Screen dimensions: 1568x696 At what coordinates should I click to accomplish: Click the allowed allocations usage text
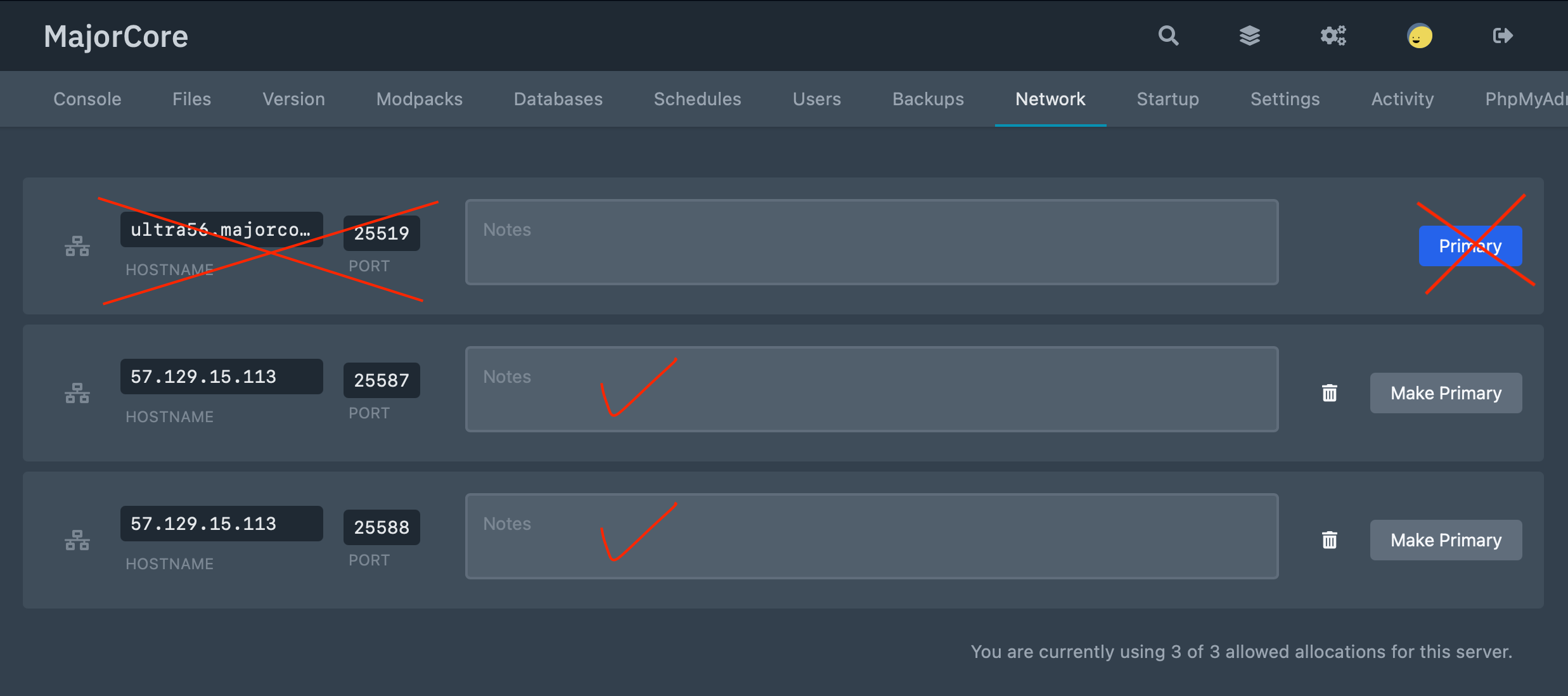pos(1241,652)
